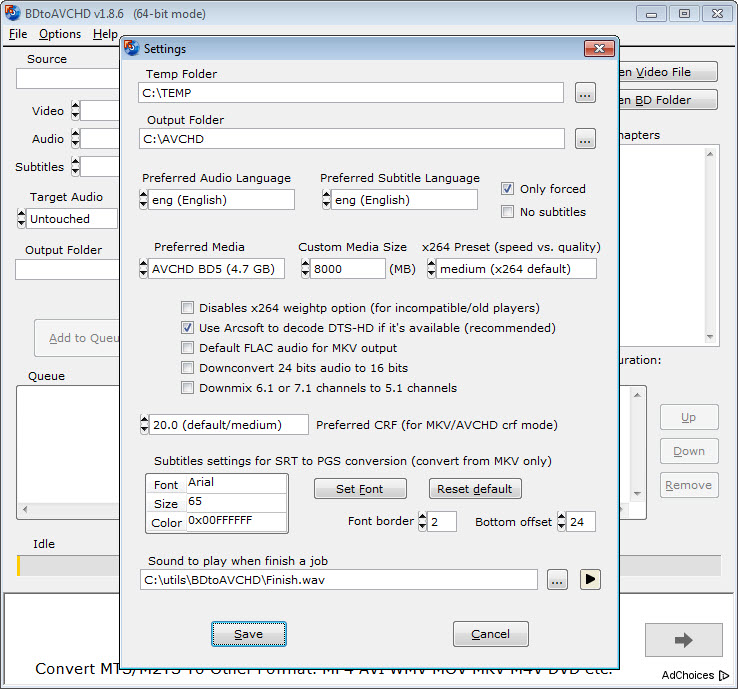Browse for the Temp Folder location

[x=585, y=93]
